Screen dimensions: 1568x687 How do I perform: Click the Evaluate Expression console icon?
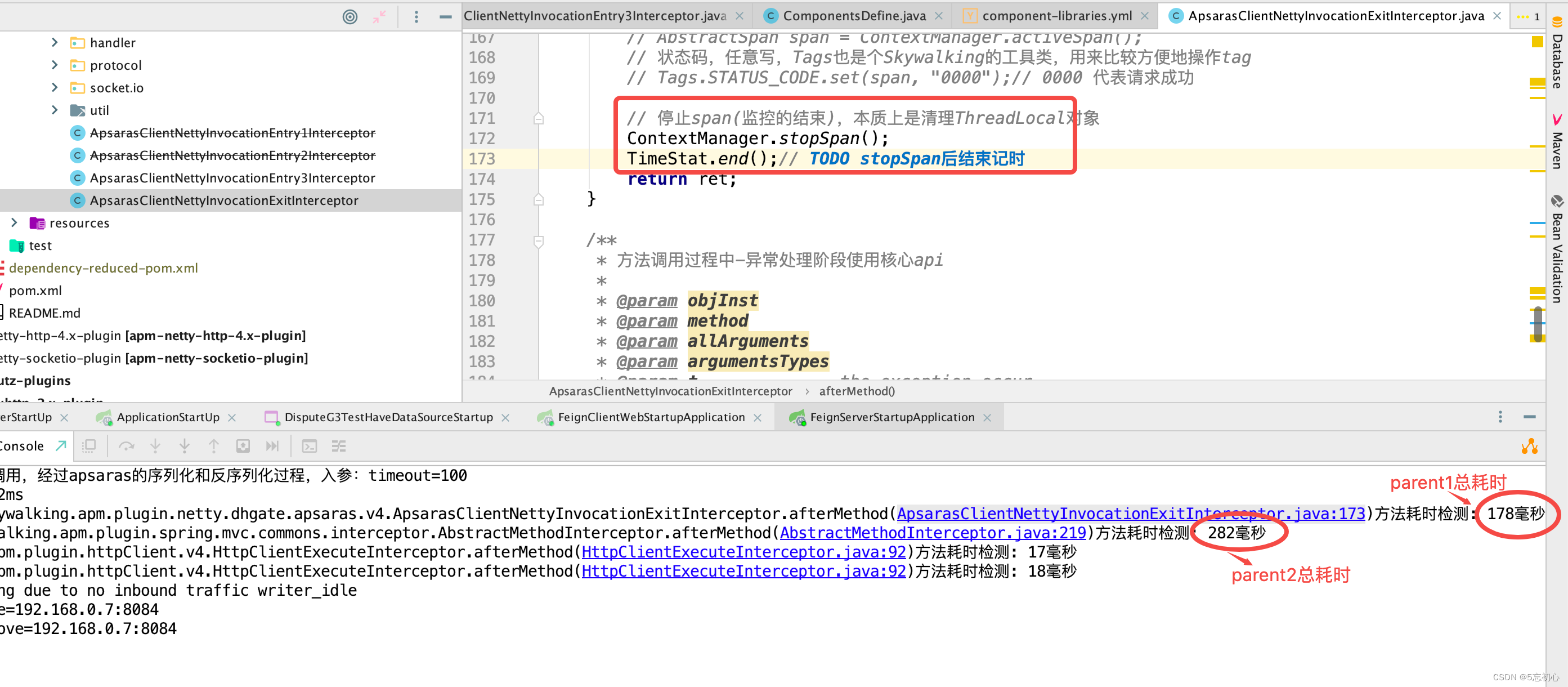(309, 447)
